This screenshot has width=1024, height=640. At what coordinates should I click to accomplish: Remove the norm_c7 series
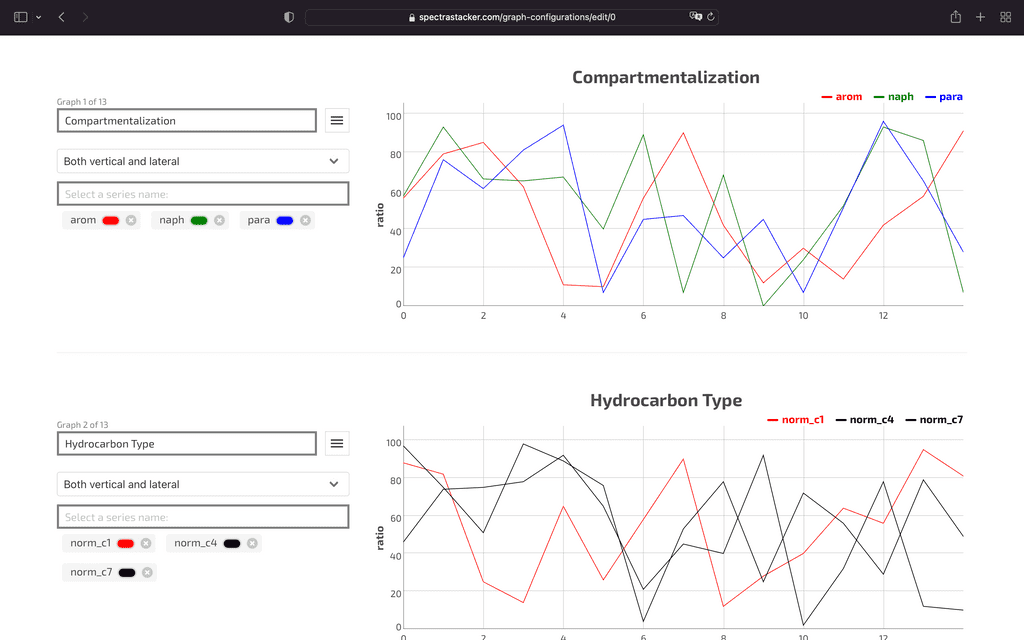148,573
